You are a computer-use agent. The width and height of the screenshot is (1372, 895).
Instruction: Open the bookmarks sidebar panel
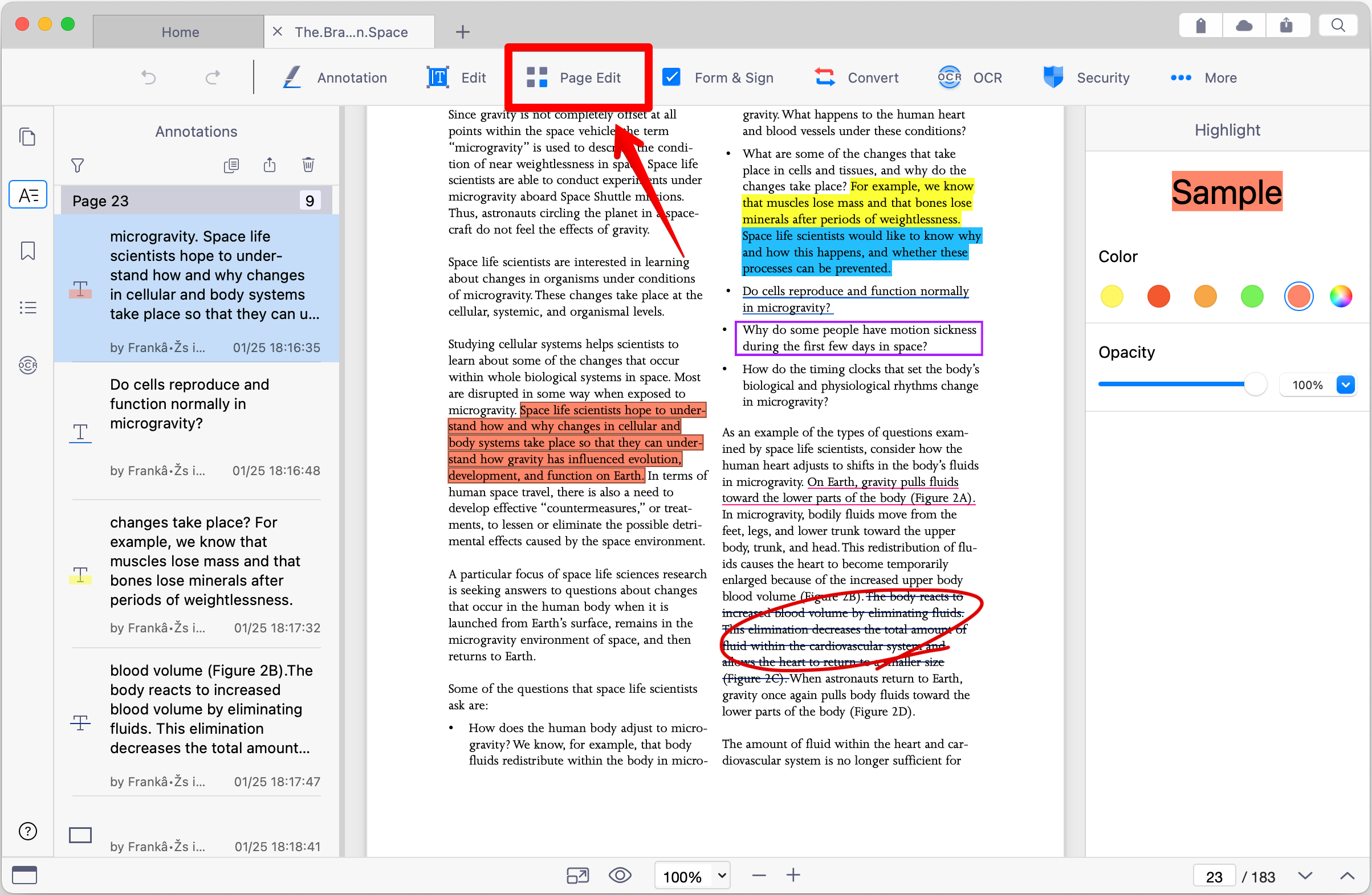(28, 251)
